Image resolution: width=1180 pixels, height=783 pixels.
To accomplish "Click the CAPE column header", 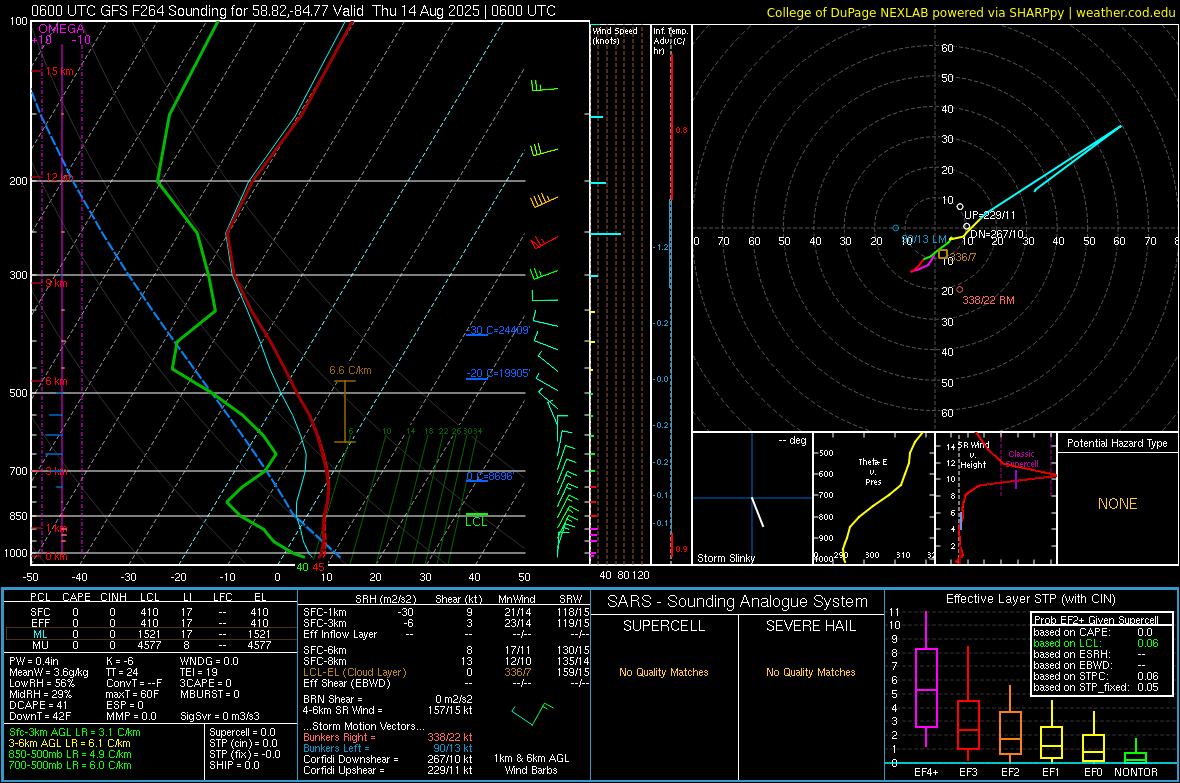I will pyautogui.click(x=76, y=597).
